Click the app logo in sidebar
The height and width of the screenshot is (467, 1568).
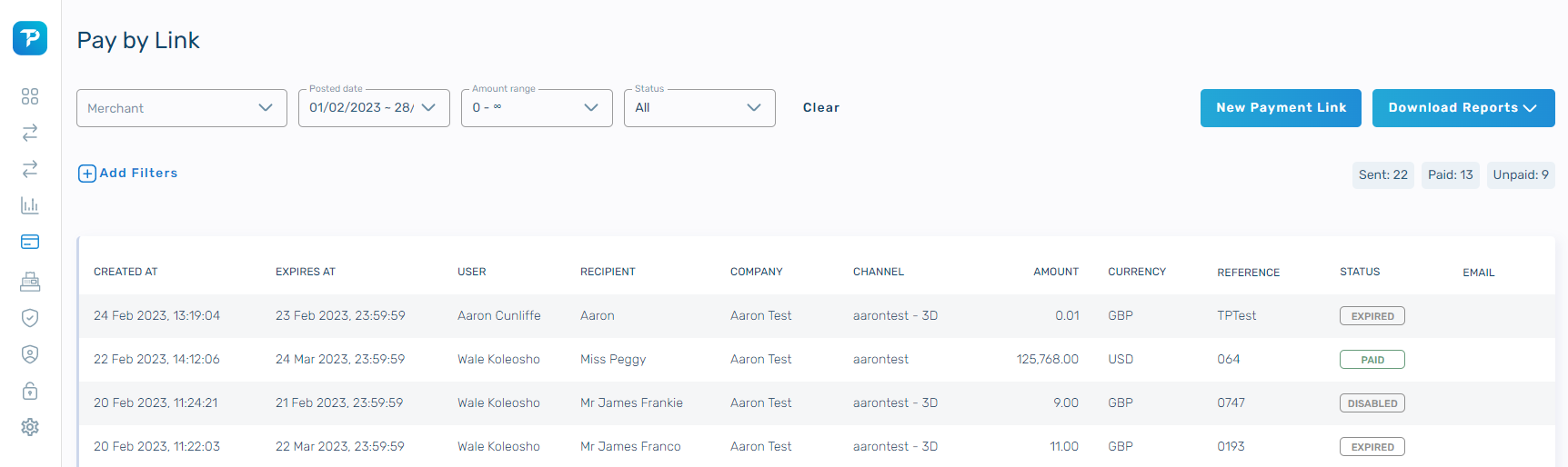pos(30,38)
